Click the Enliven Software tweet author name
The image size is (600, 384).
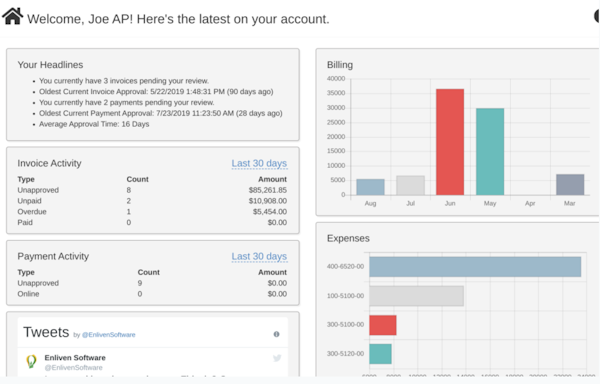tap(75, 358)
